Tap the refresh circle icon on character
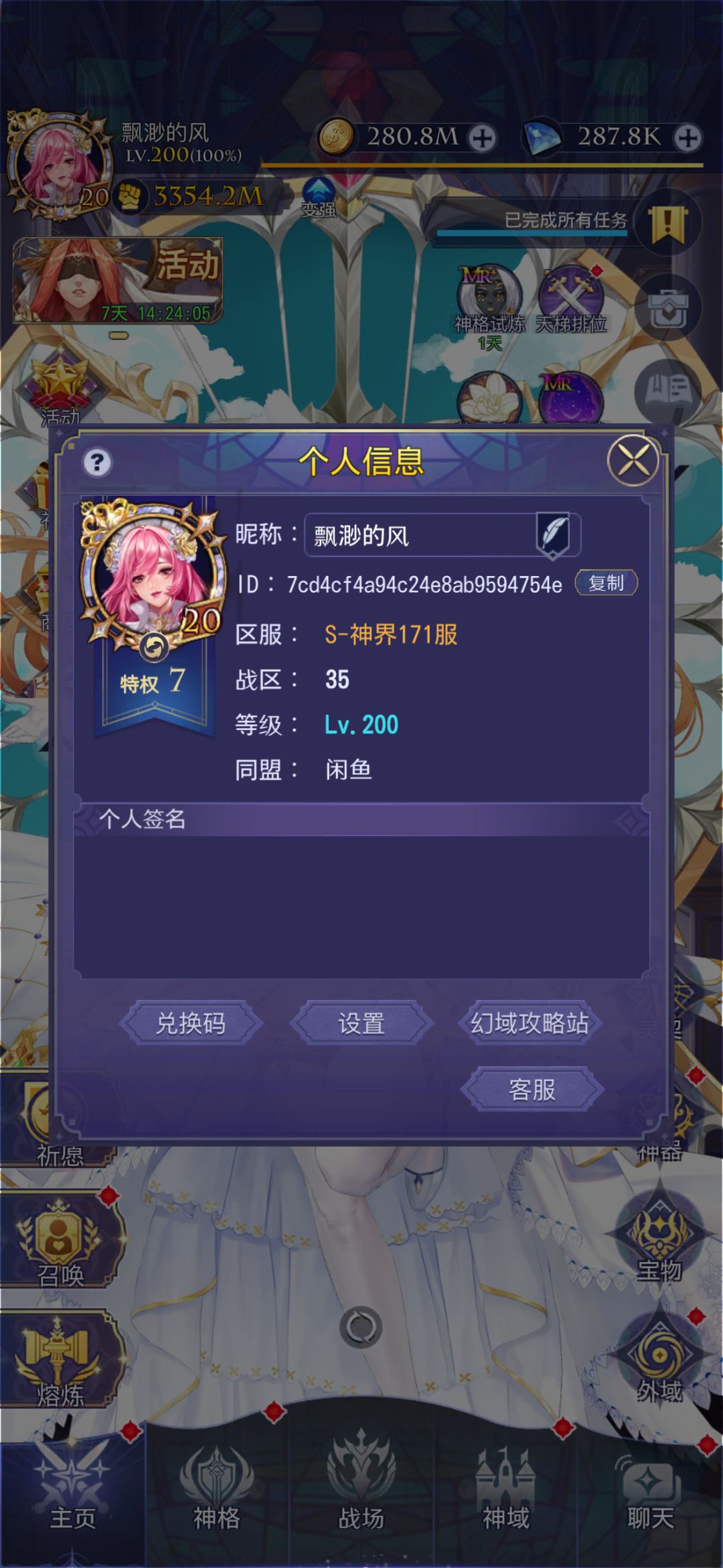Viewport: 723px width, 1568px height. 361,1327
